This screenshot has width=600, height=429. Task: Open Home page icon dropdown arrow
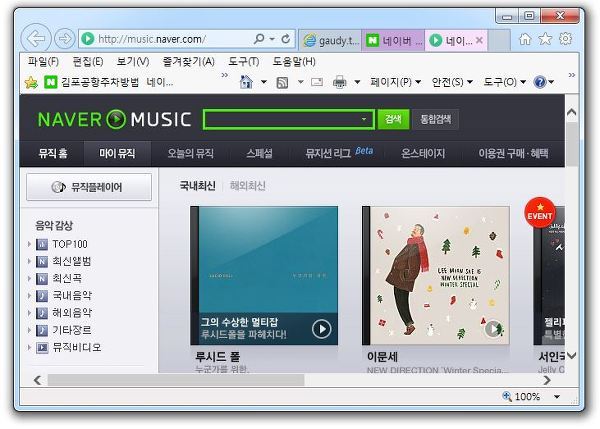tap(264, 82)
